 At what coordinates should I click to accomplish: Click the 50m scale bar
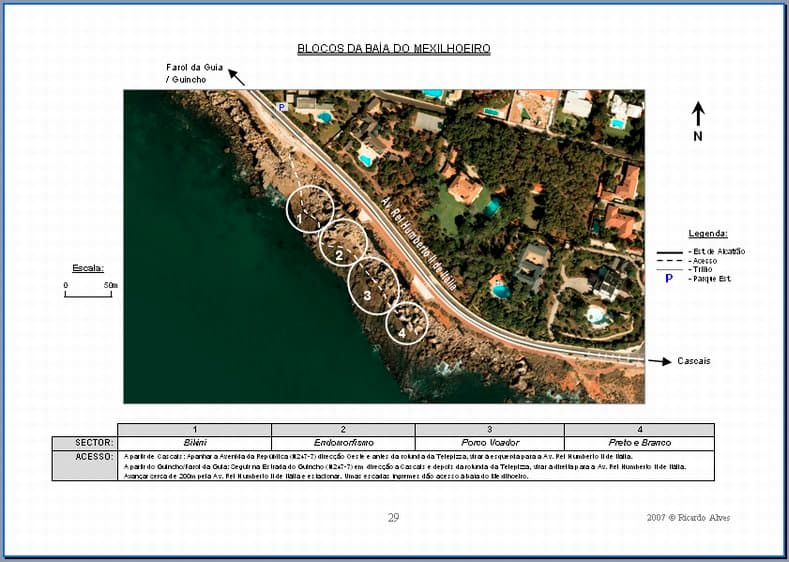[x=90, y=294]
